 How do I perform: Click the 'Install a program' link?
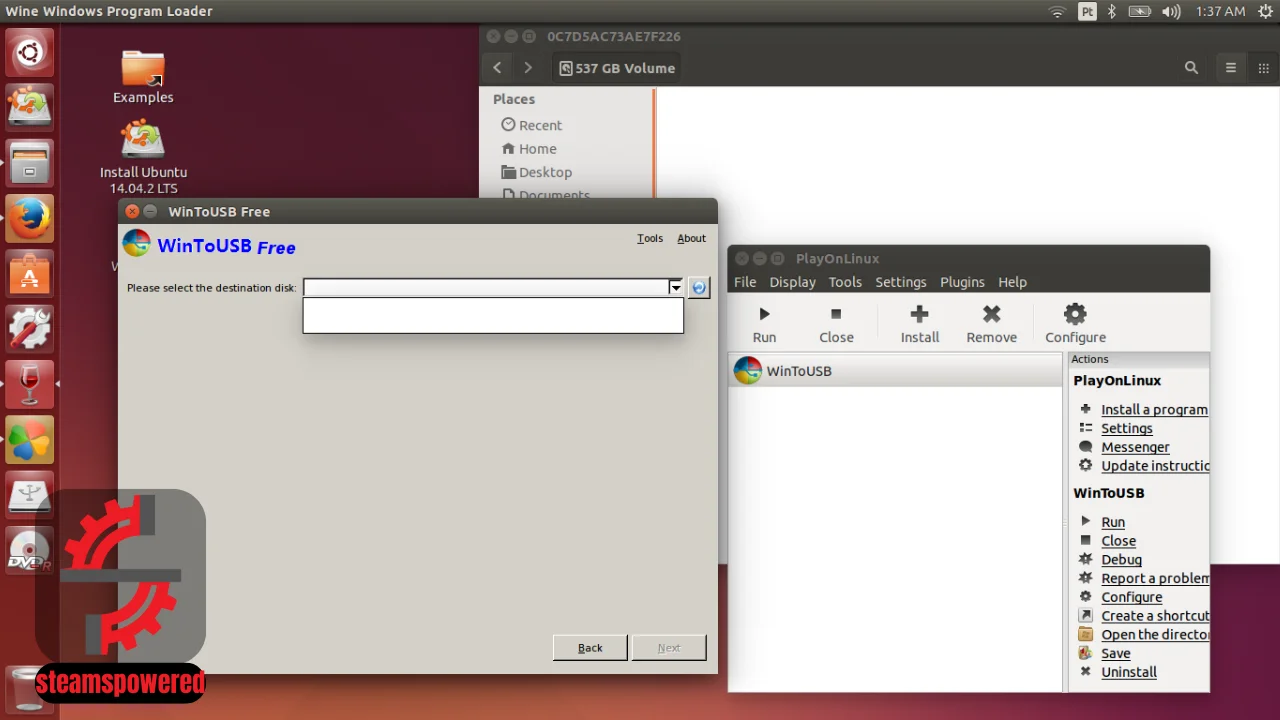point(1154,410)
